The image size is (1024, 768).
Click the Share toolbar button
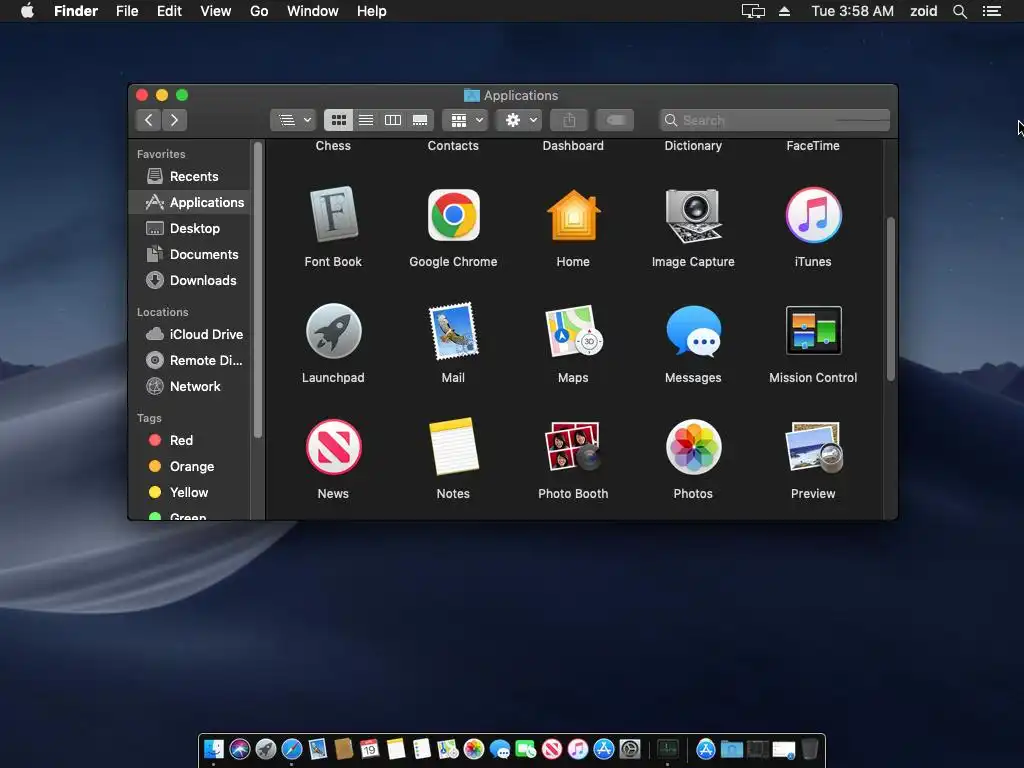[569, 120]
